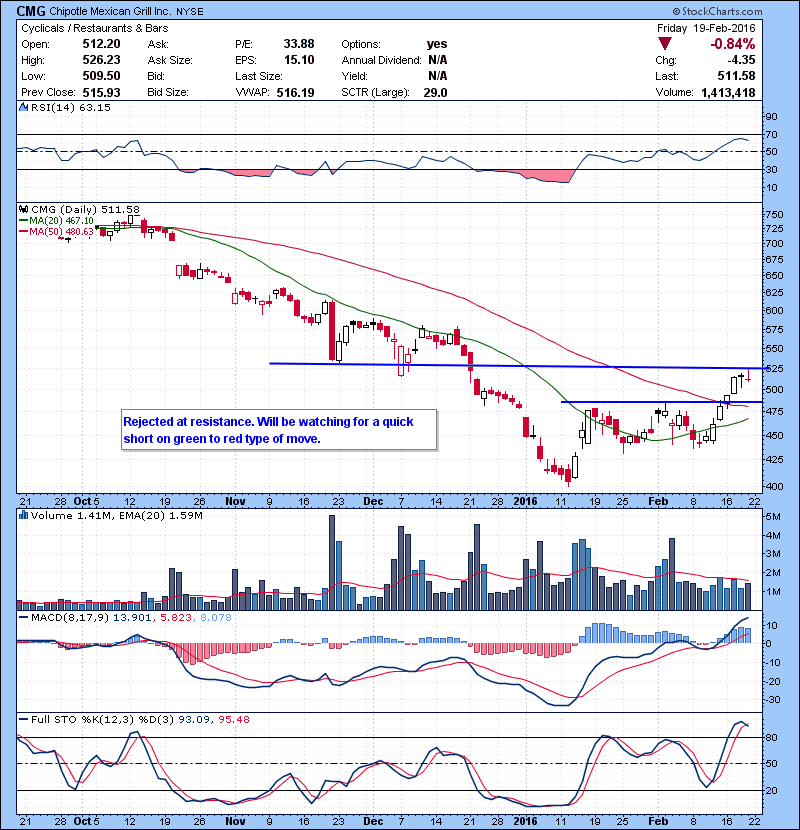The image size is (800, 830).
Task: Click the -0.84% percent change
Action: [733, 44]
